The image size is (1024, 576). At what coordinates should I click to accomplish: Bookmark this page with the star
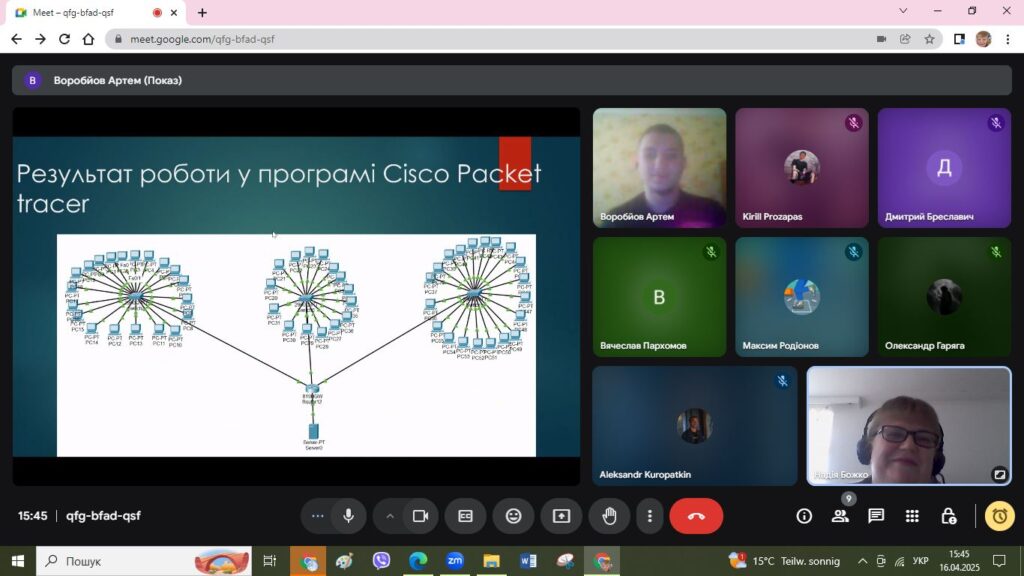[929, 39]
